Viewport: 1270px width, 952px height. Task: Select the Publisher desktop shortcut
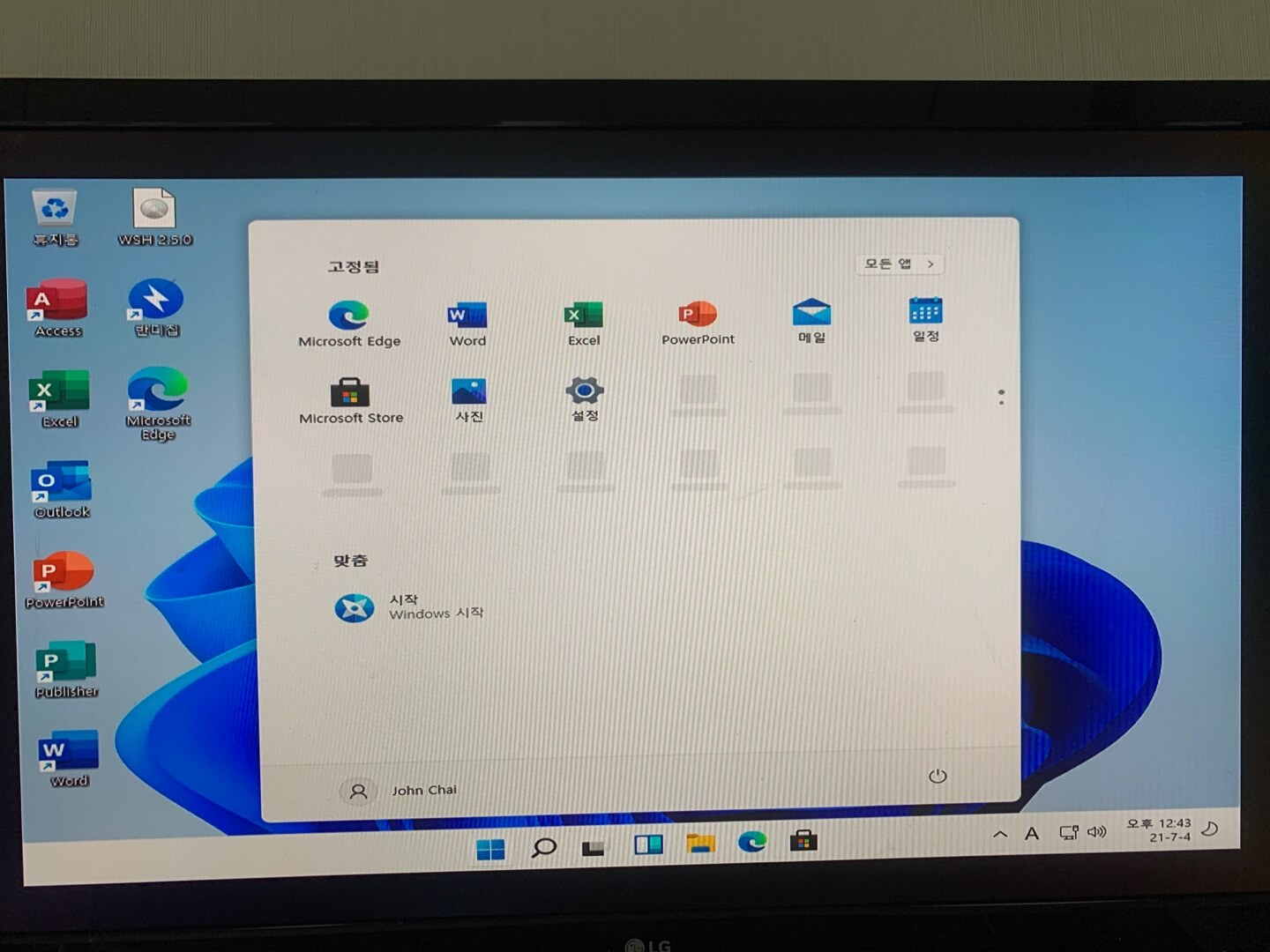66,670
